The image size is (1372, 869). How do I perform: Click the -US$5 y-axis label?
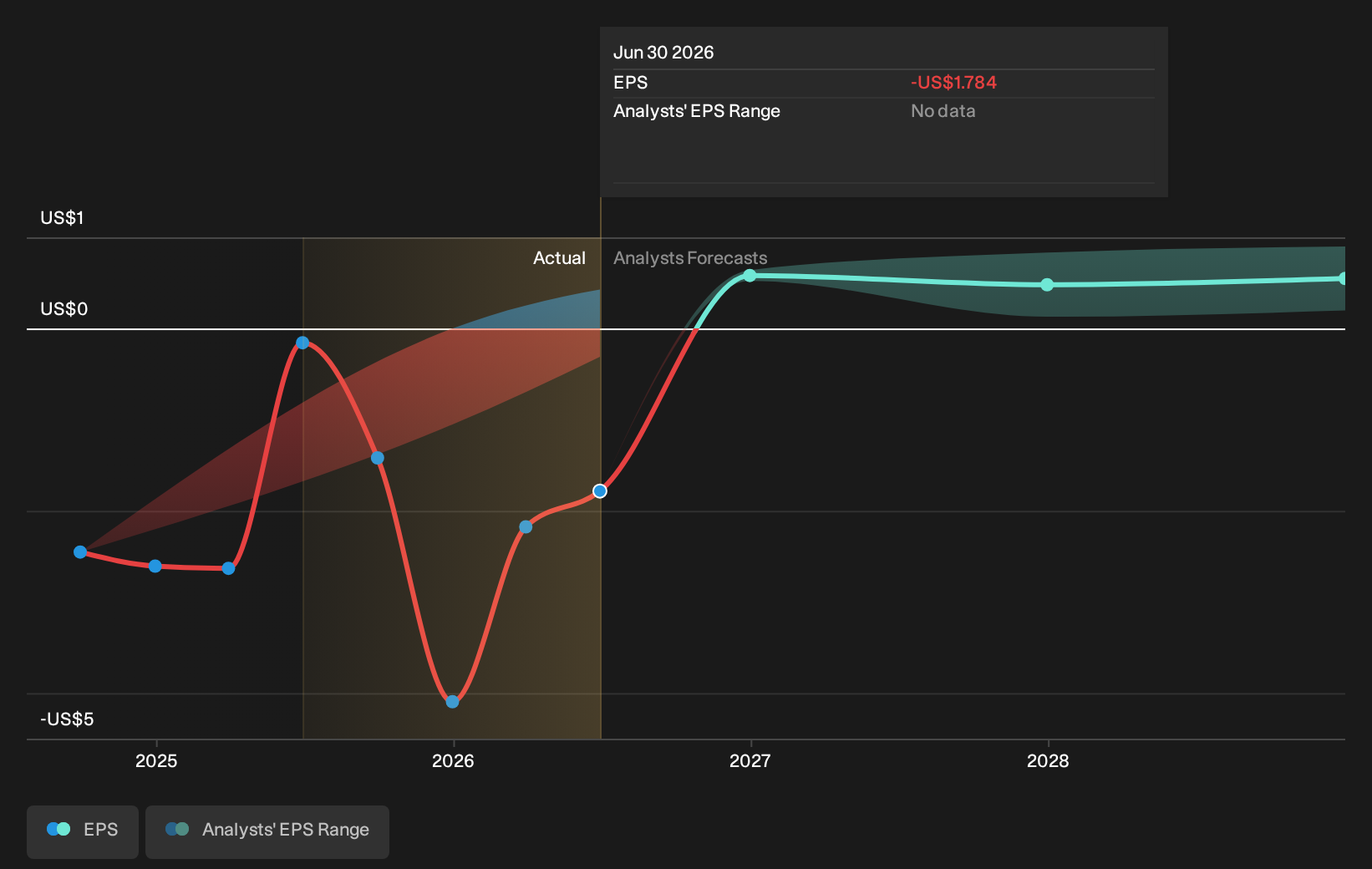point(67,719)
